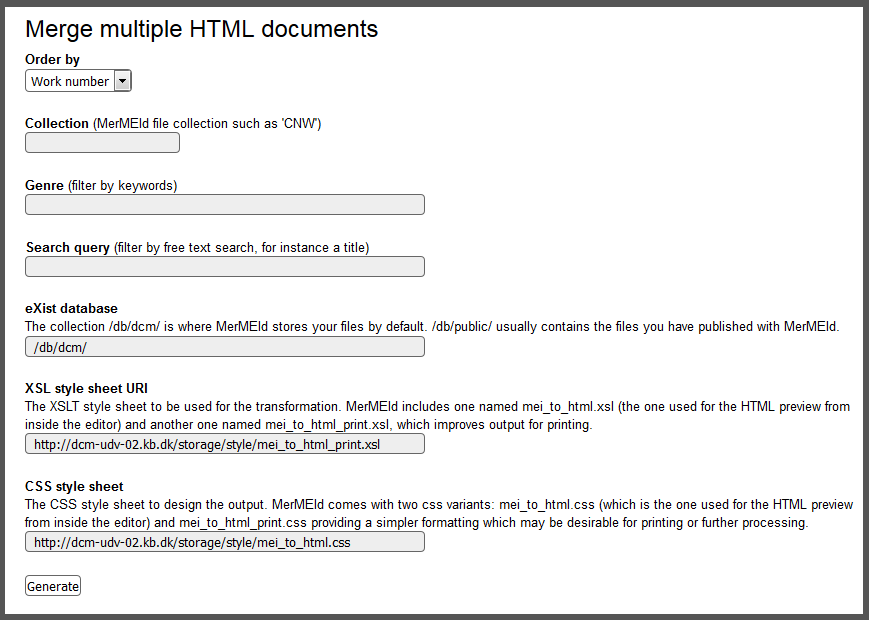The width and height of the screenshot is (869, 620).
Task: Click the "Merge multiple HTML documents" heading
Action: click(201, 29)
